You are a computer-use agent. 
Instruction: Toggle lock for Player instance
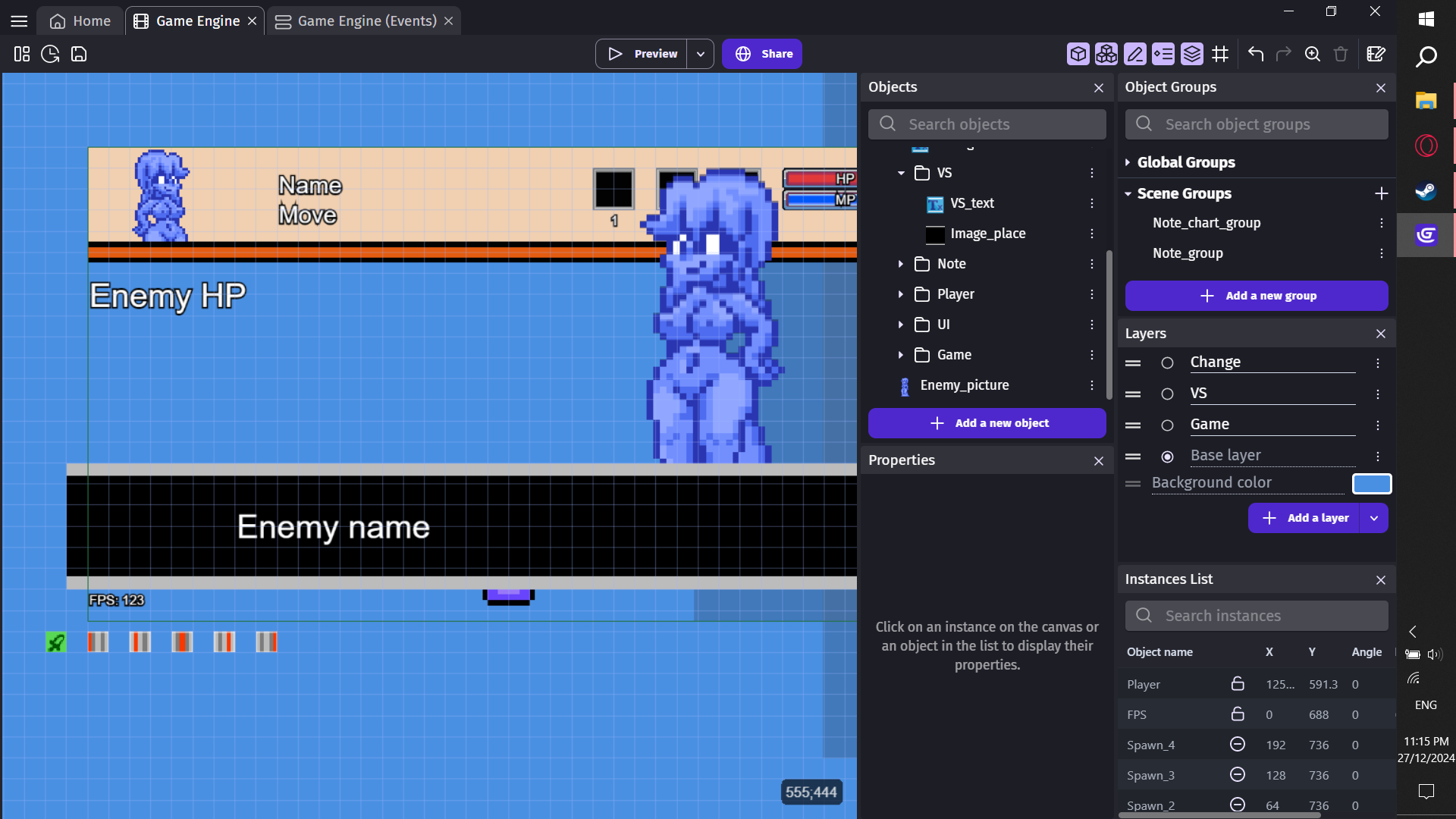click(x=1238, y=684)
